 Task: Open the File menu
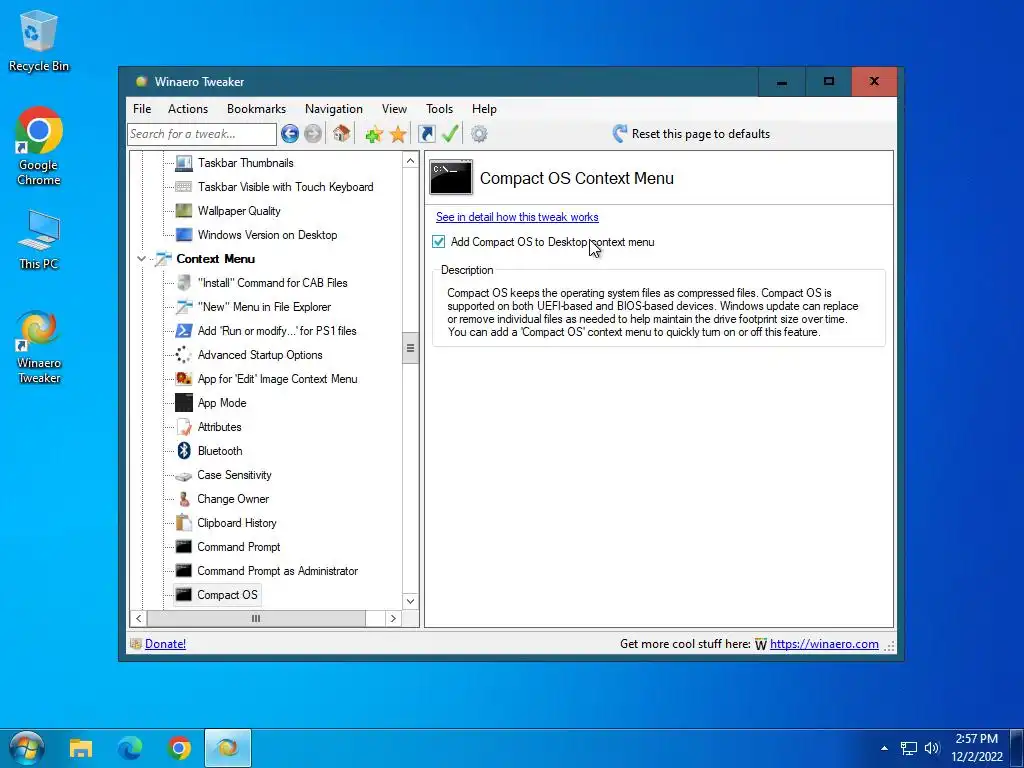click(x=142, y=109)
